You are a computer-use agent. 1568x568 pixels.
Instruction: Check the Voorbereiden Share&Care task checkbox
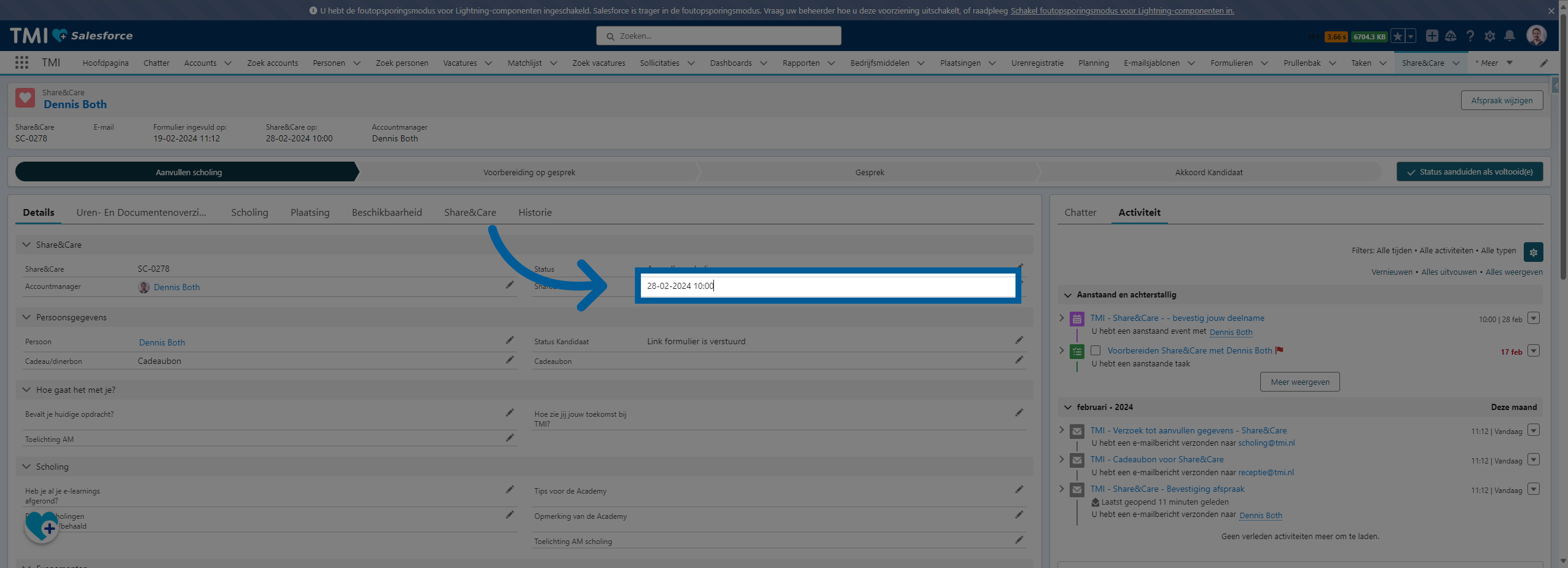click(1095, 350)
